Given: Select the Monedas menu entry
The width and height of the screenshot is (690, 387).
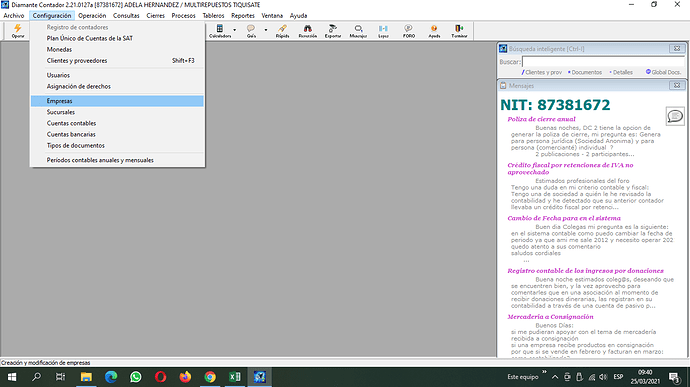Looking at the screenshot, I should tap(117, 49).
